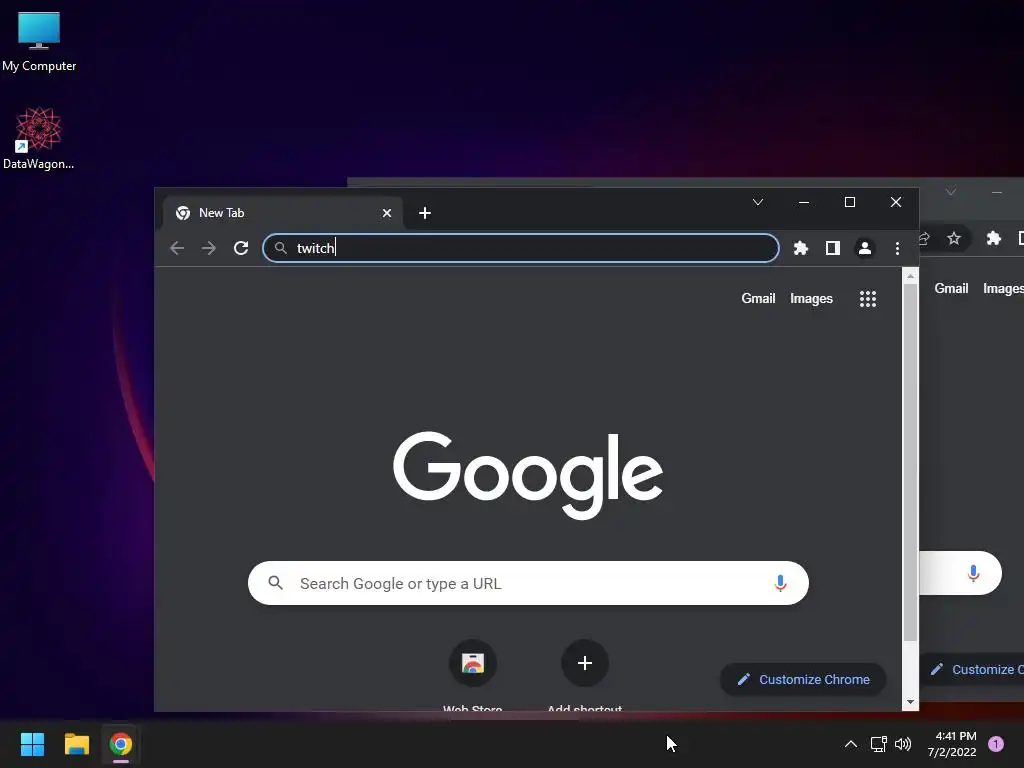Reload the page in front Chrome window

coord(241,248)
